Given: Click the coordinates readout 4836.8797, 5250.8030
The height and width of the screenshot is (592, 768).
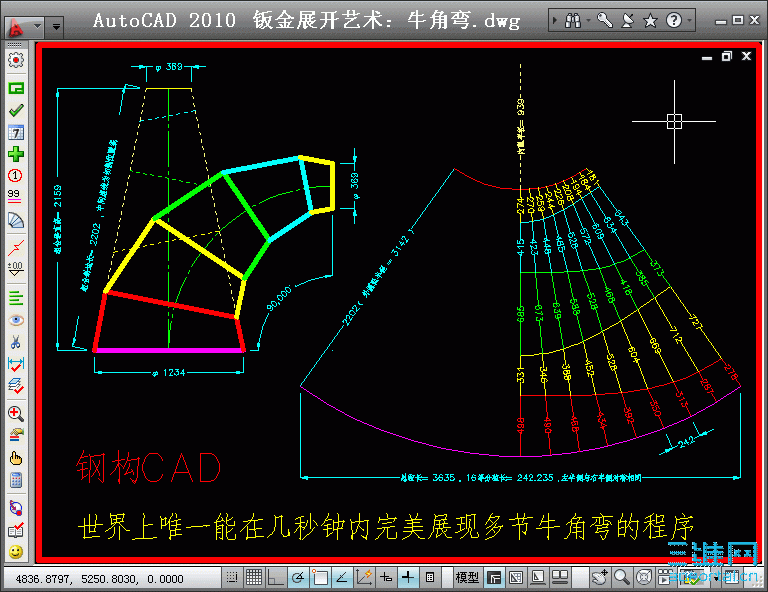Looking at the screenshot, I should [99, 579].
